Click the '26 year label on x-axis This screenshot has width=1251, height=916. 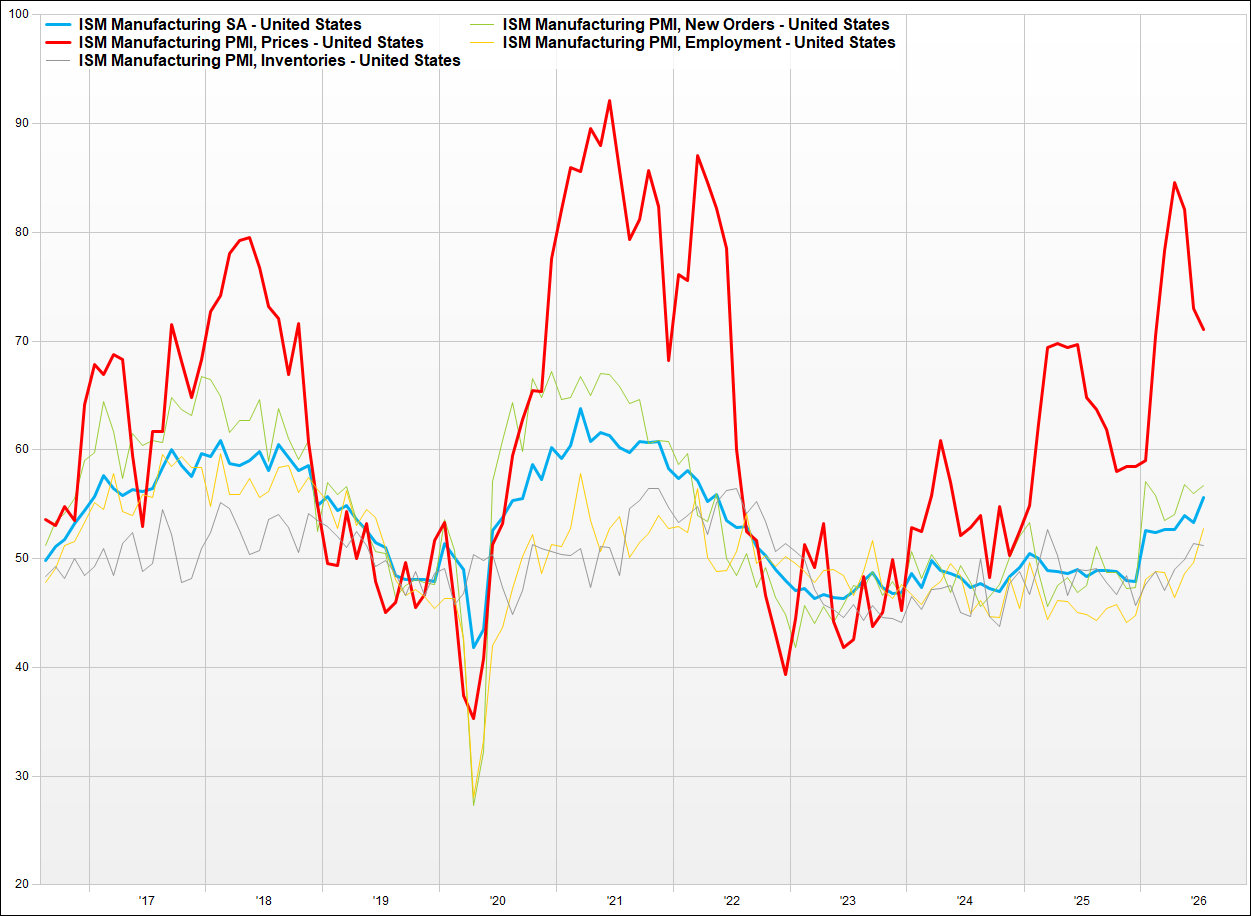coord(1199,899)
